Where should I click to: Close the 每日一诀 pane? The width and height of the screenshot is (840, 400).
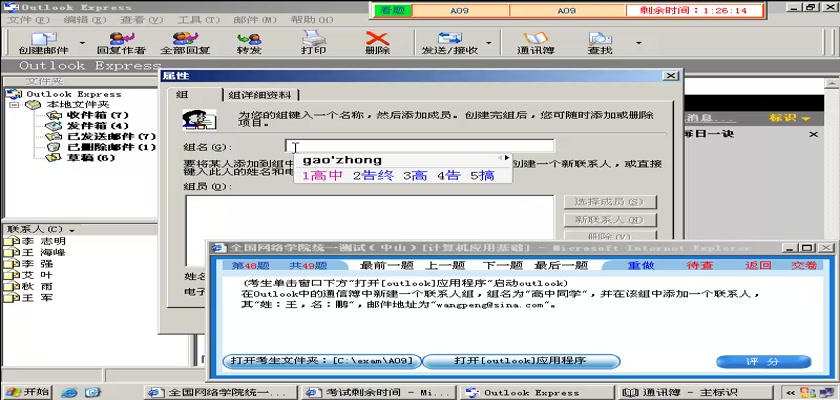(x=814, y=134)
